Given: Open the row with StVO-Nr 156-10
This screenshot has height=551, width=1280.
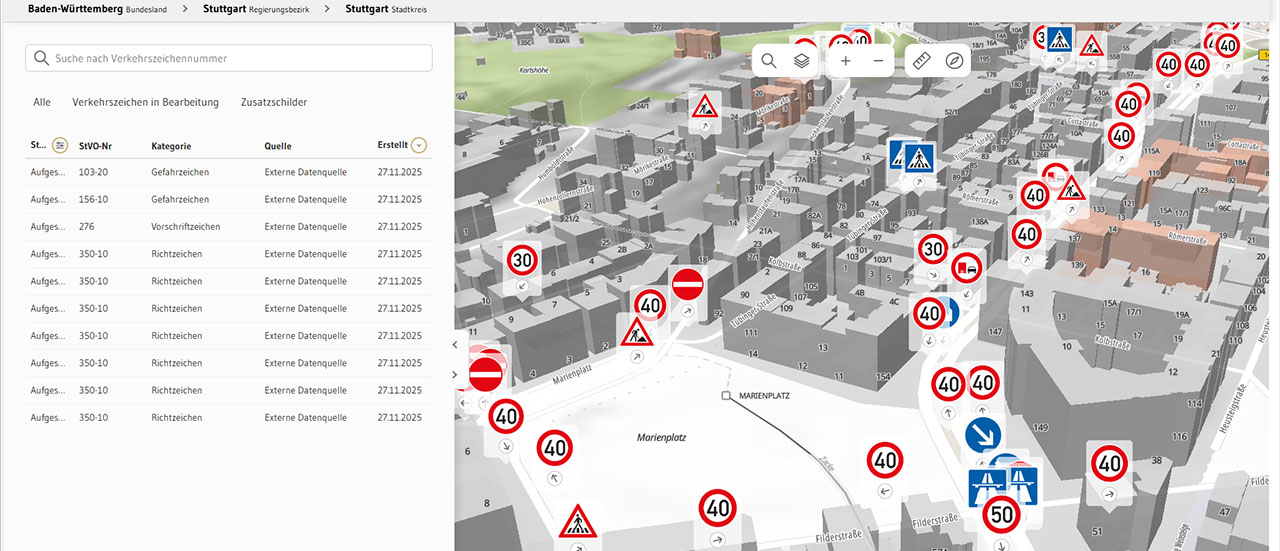Looking at the screenshot, I should [x=229, y=199].
